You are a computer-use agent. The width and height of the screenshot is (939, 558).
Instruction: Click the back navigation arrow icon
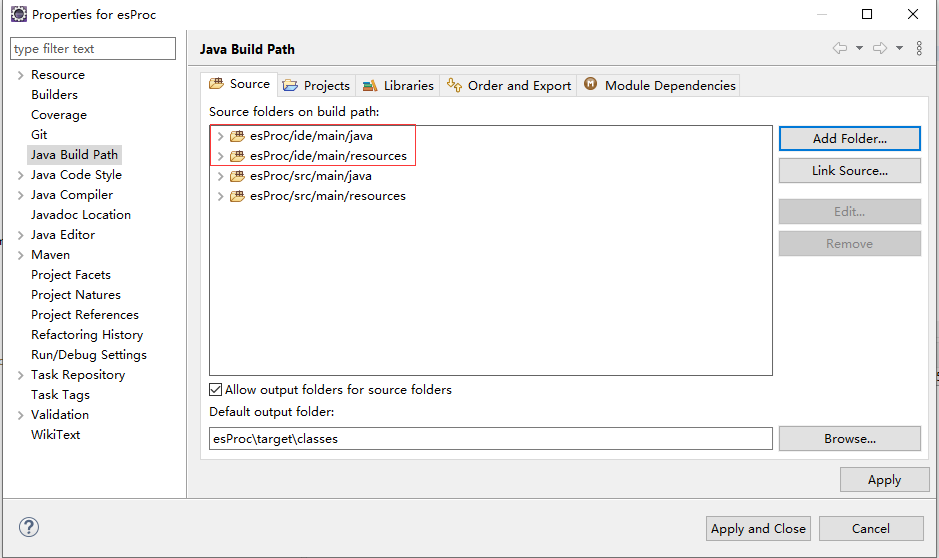[840, 48]
